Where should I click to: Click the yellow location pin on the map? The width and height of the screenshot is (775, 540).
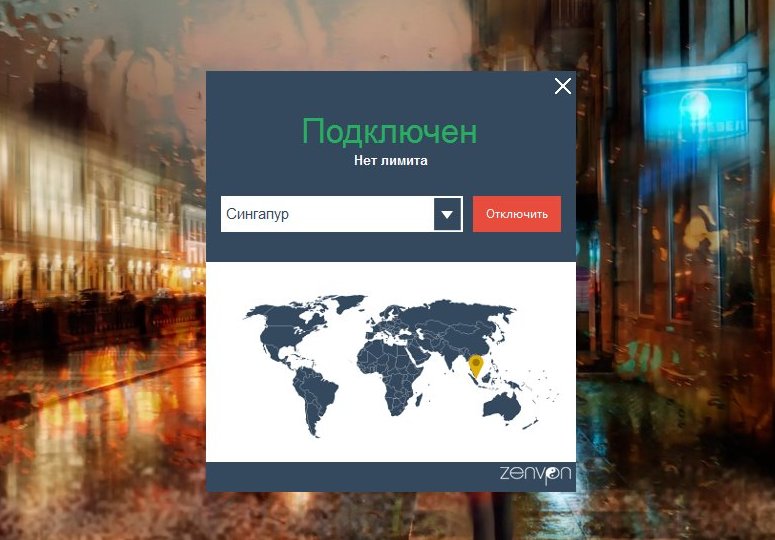click(x=476, y=366)
